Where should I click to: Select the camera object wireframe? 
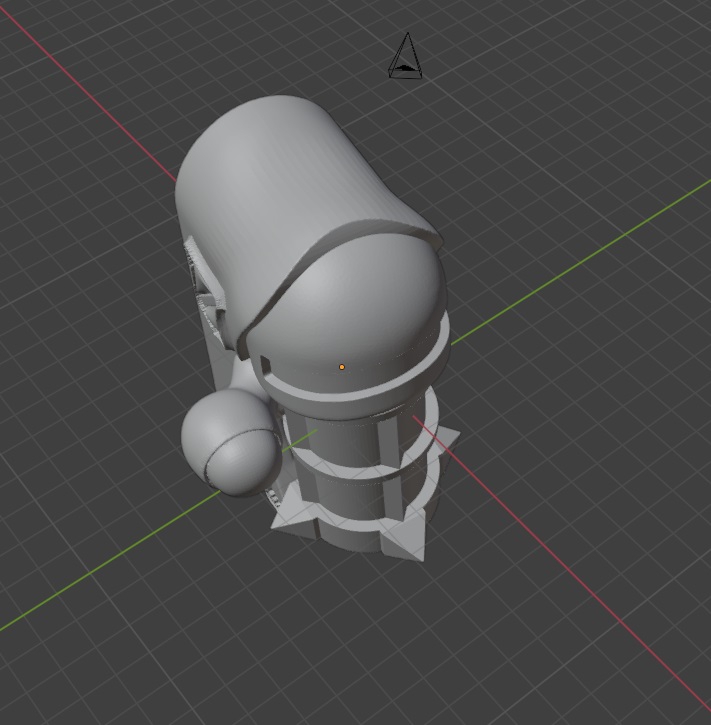(x=405, y=56)
